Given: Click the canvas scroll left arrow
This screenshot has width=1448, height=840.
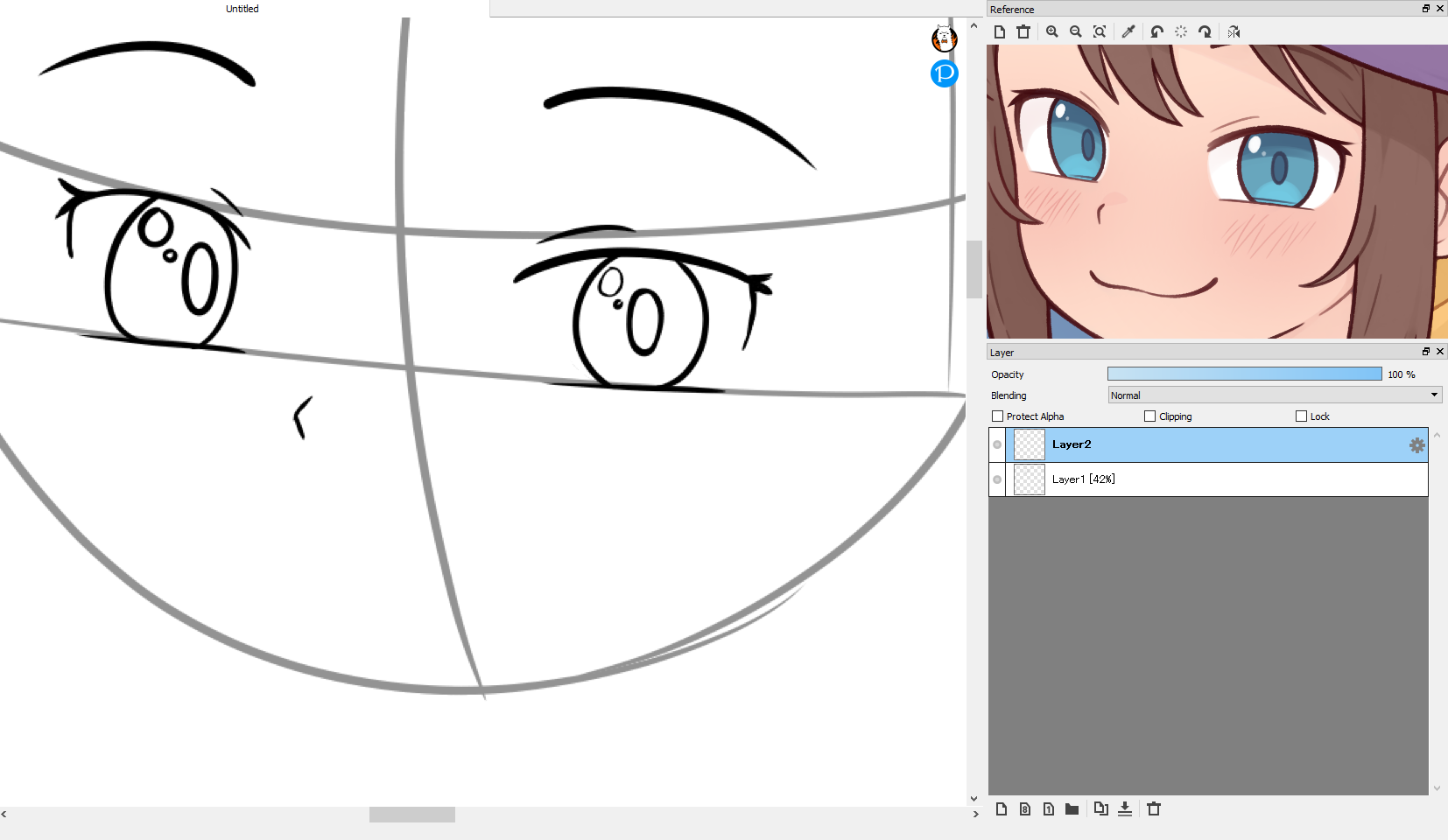Looking at the screenshot, I should tap(4, 815).
